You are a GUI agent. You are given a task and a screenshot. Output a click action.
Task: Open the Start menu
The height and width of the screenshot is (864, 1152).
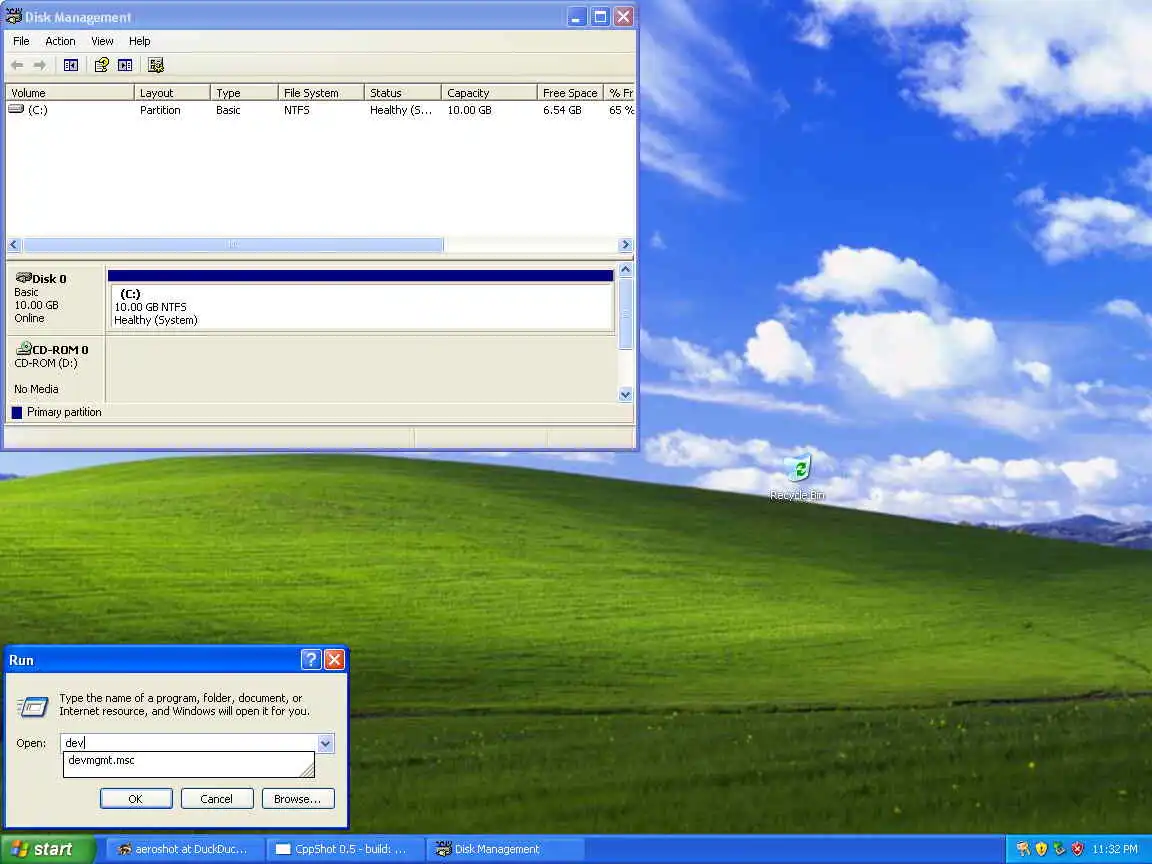(48, 849)
